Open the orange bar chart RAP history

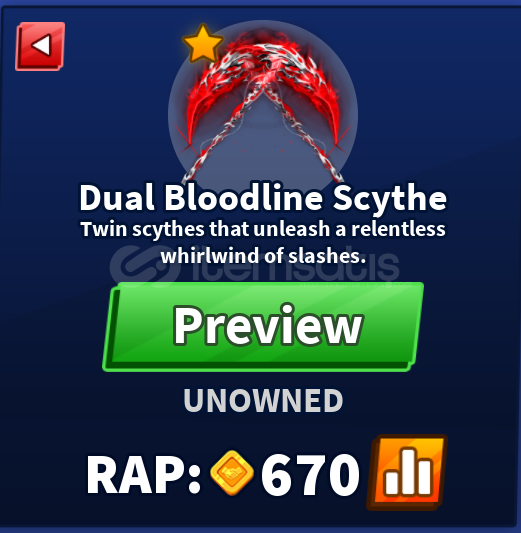click(x=407, y=472)
